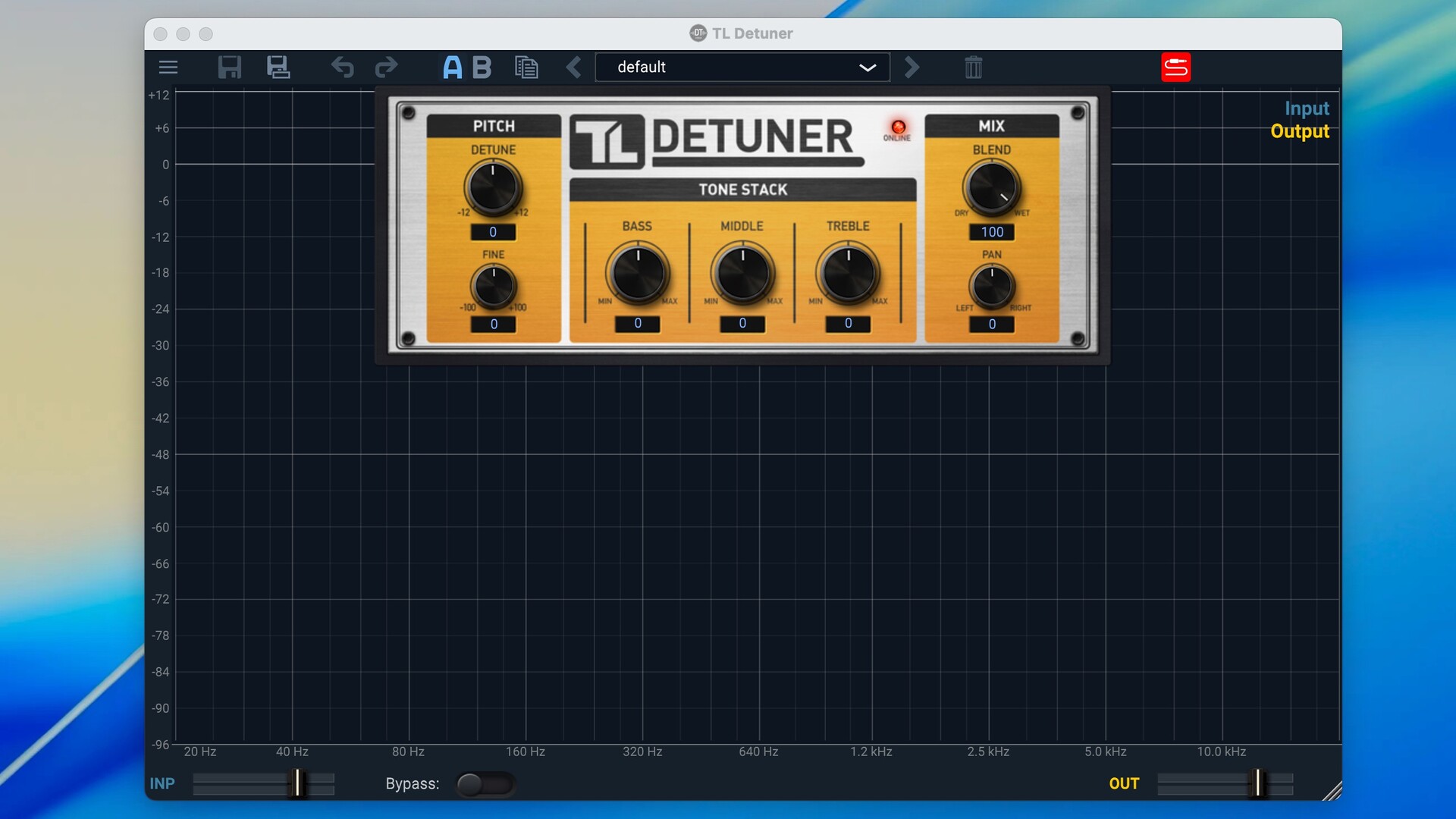Copy settings between A and B
This screenshot has height=819, width=1456.
pyautogui.click(x=526, y=67)
